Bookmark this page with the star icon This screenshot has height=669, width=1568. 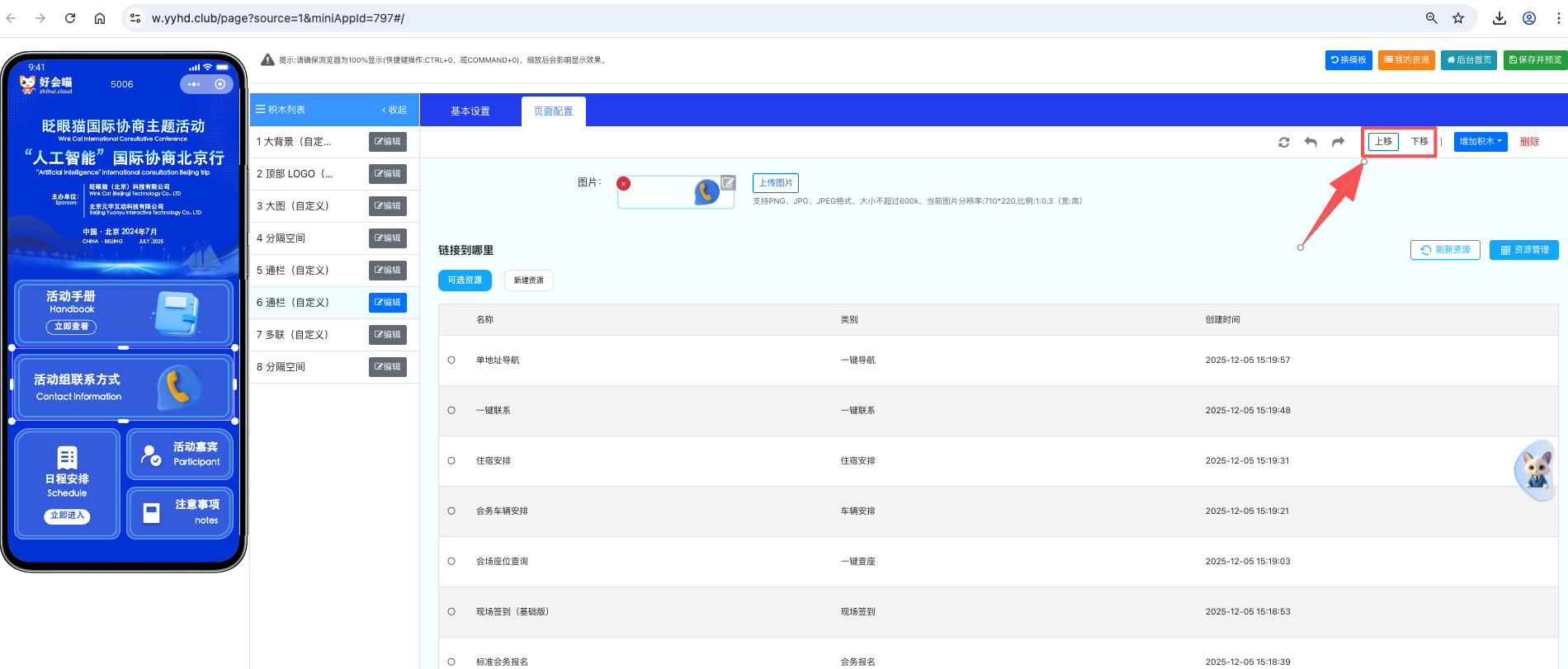[x=1458, y=18]
